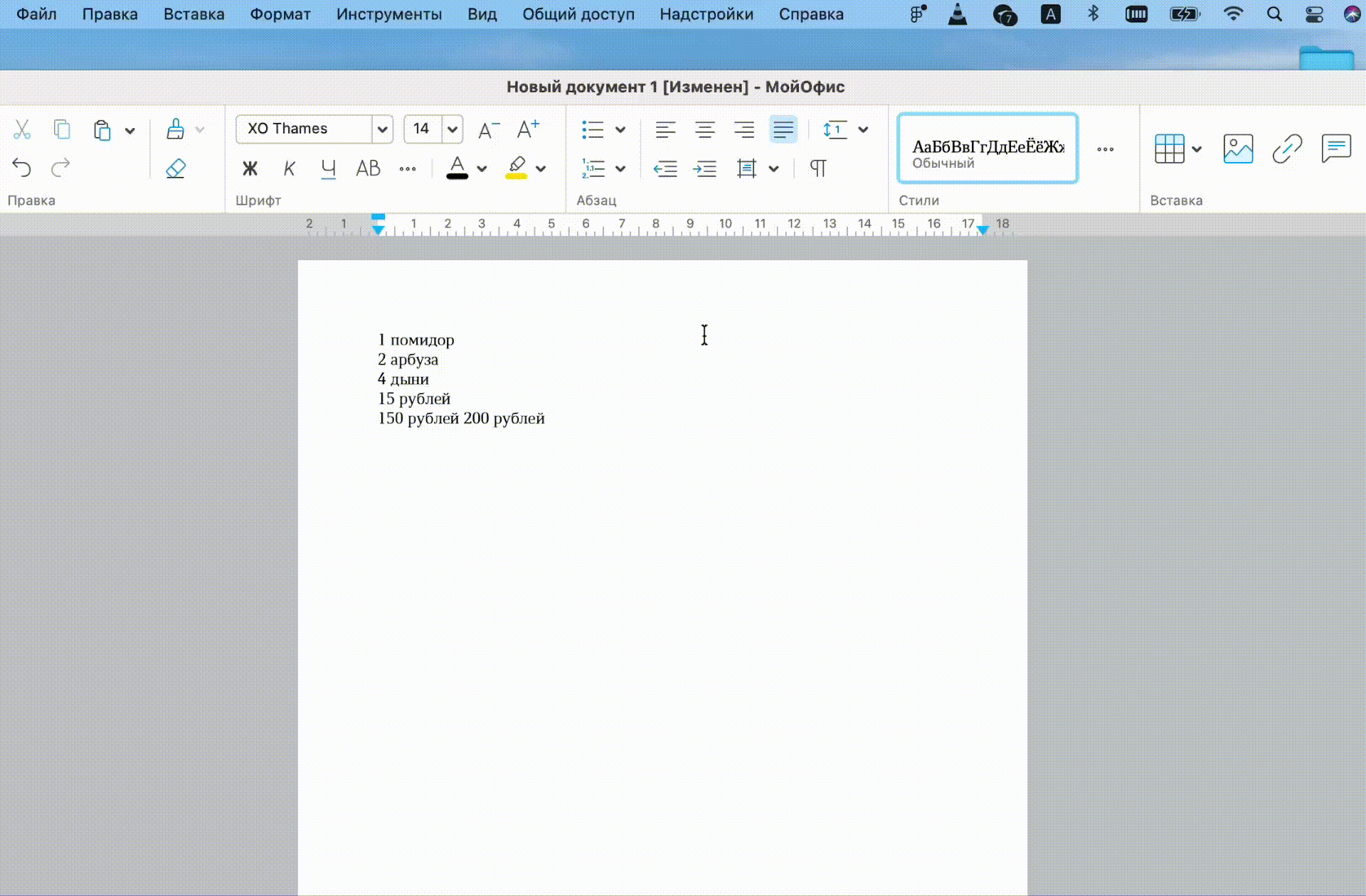This screenshot has width=1366, height=896.
Task: Open macOS Spotlight search icon
Action: (x=1274, y=14)
